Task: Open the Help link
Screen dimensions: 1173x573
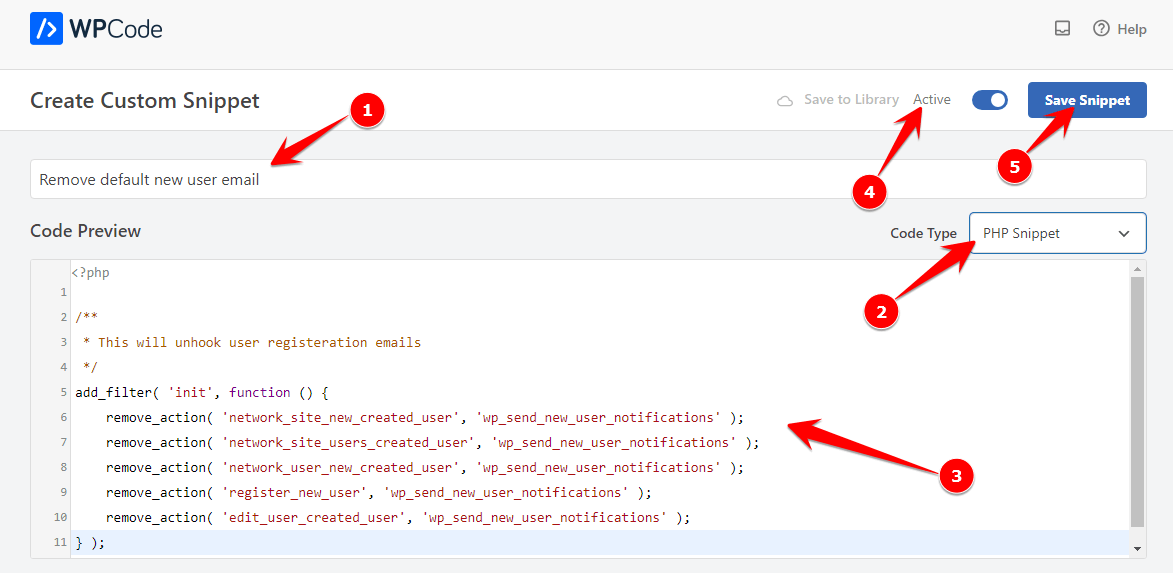Action: [1132, 29]
